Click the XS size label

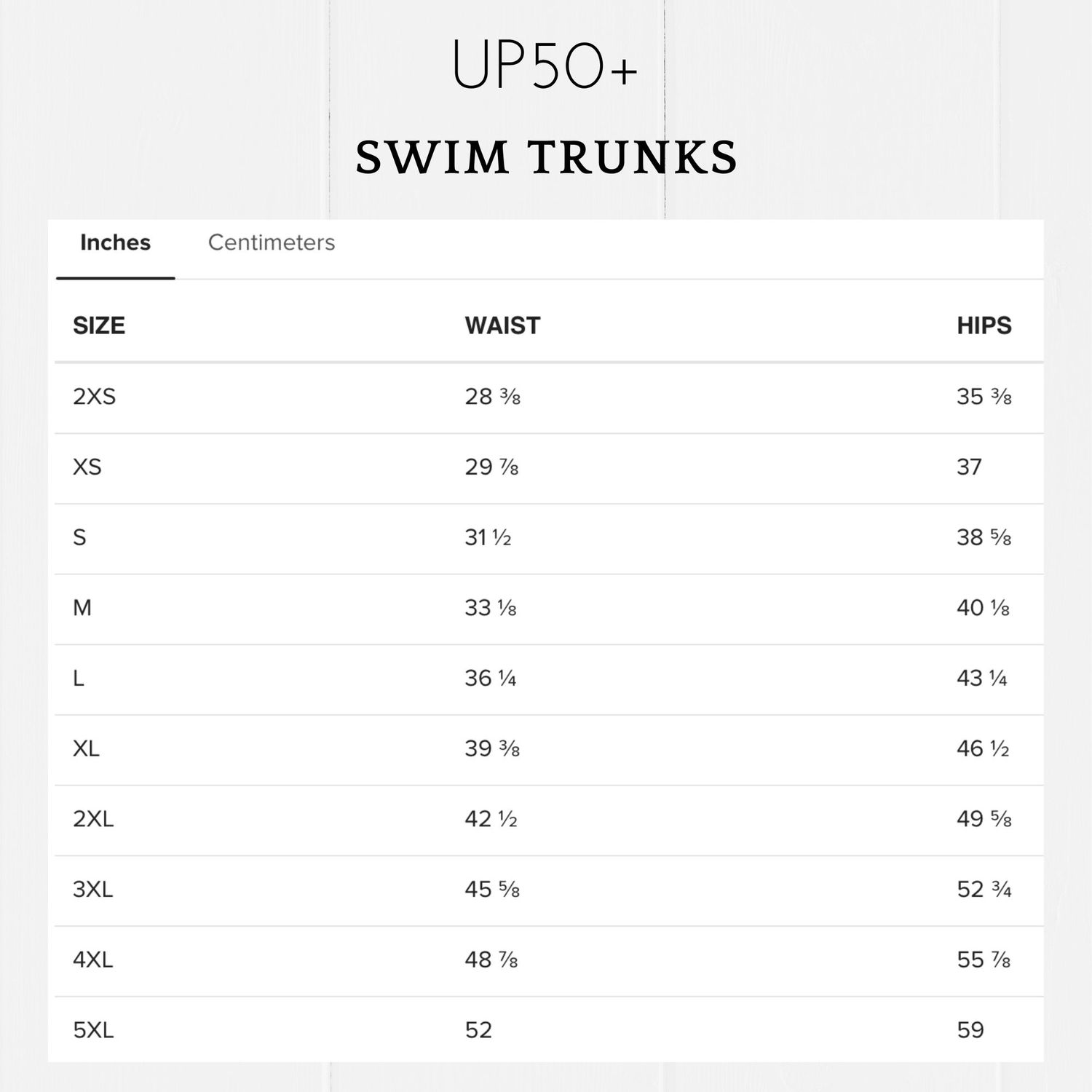87,467
